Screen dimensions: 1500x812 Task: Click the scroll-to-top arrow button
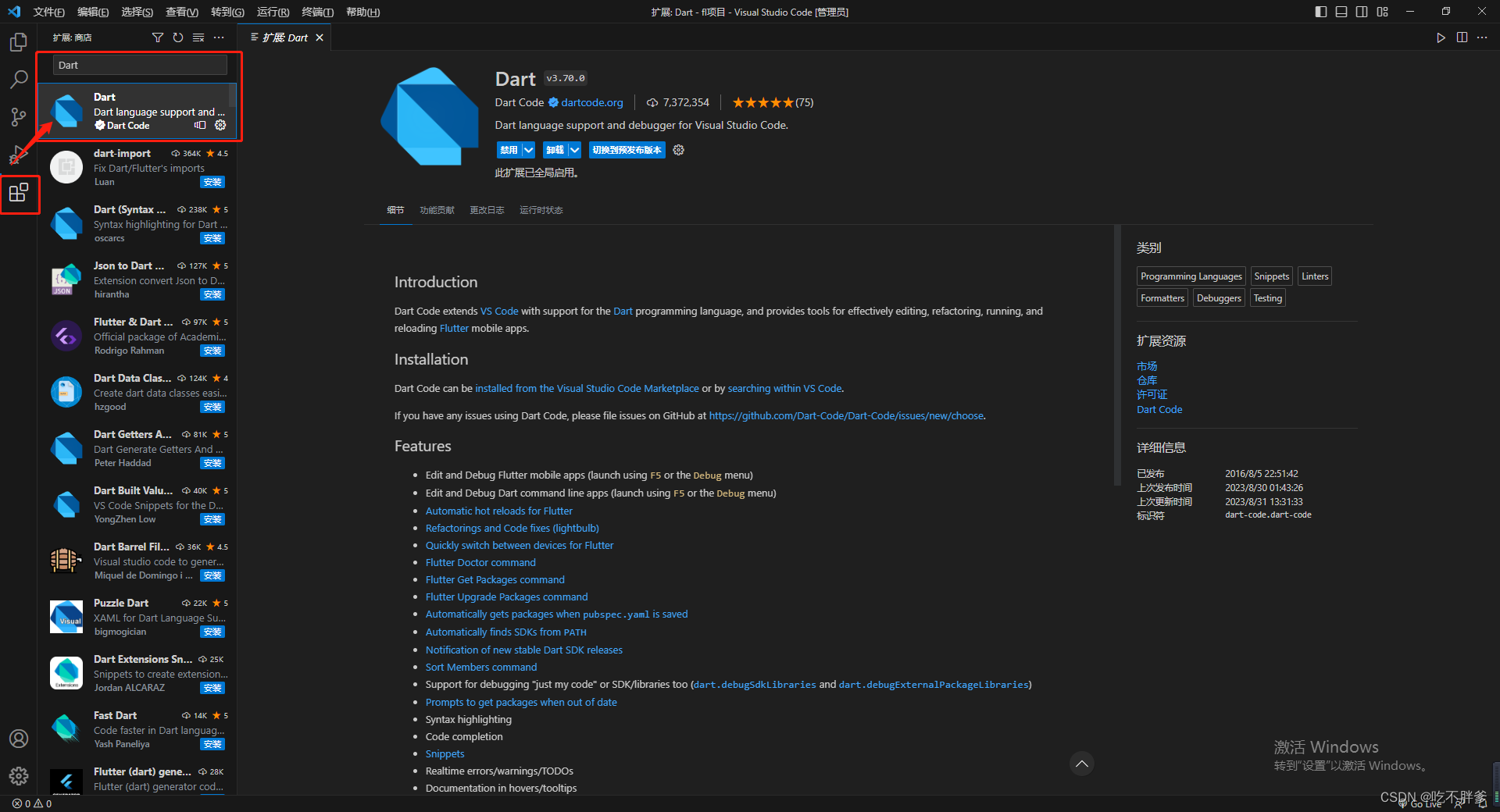[x=1081, y=764]
